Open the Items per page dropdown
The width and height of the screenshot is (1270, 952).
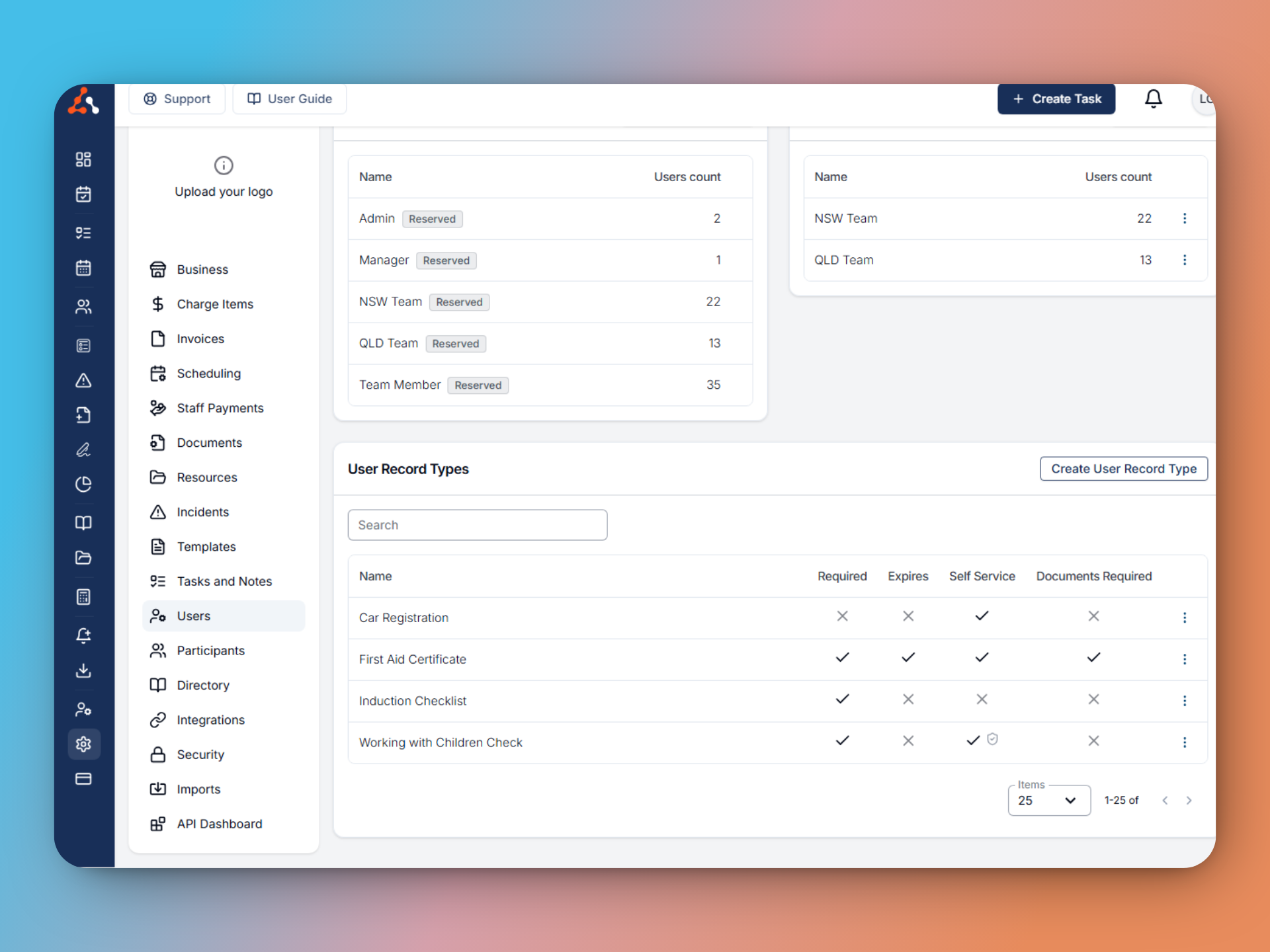1048,800
